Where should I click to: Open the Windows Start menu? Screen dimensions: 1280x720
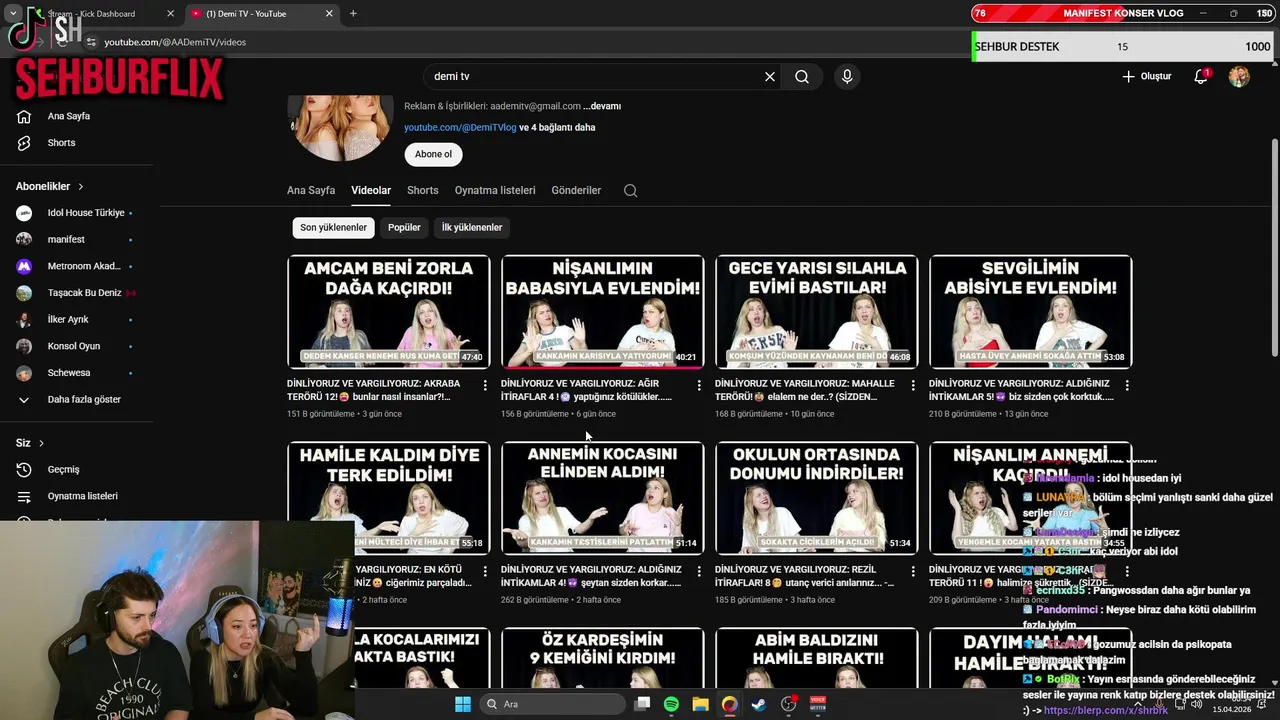[x=462, y=704]
